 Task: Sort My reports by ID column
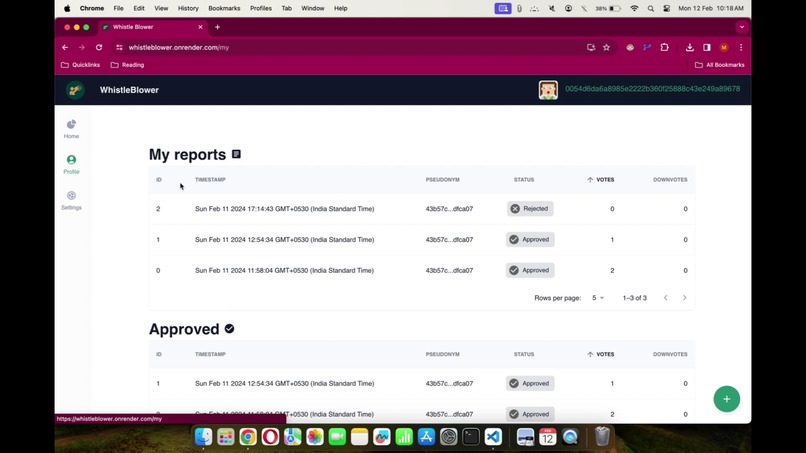(159, 180)
